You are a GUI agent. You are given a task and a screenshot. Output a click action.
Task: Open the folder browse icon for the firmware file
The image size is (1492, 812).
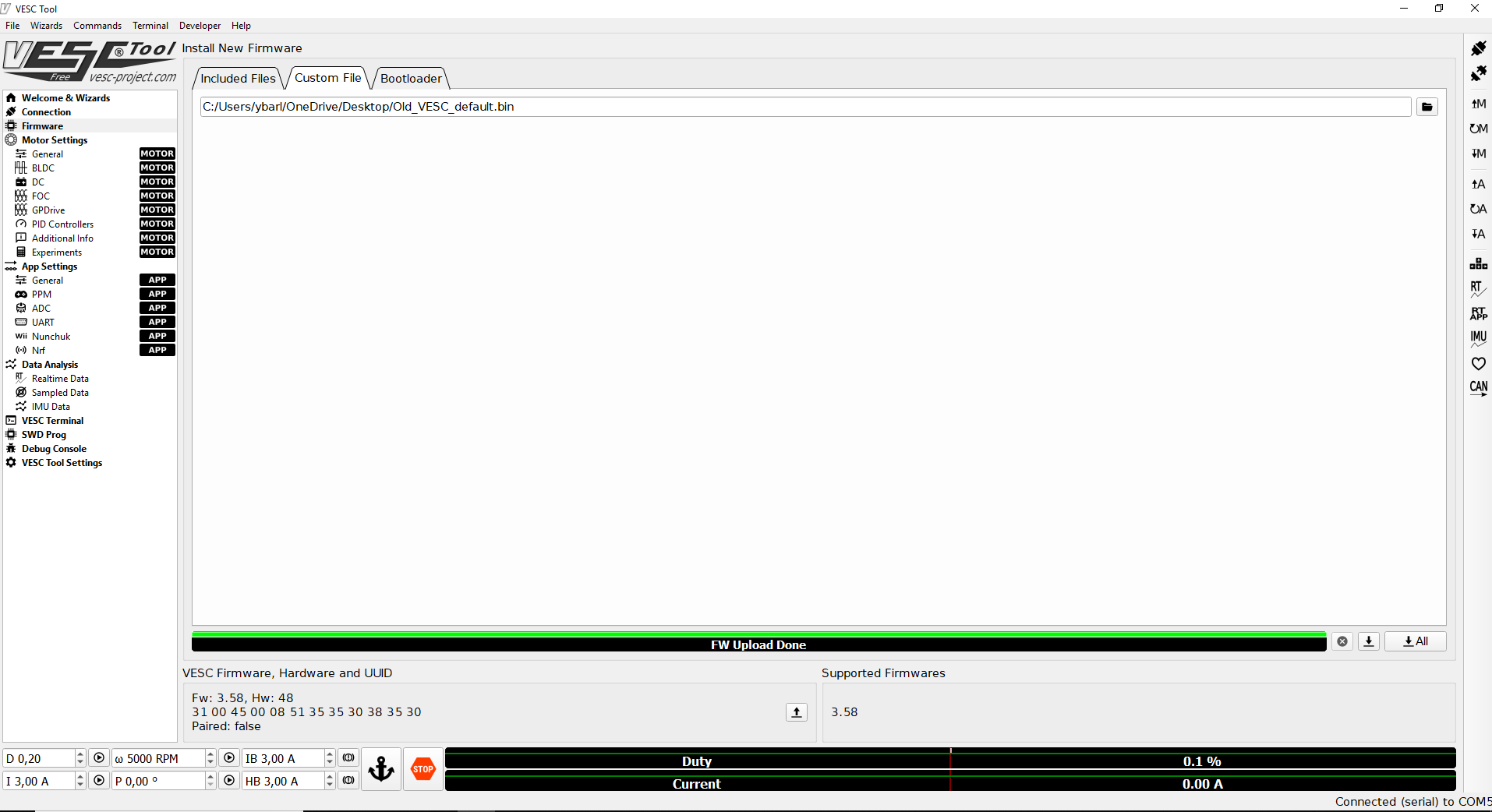[1427, 107]
